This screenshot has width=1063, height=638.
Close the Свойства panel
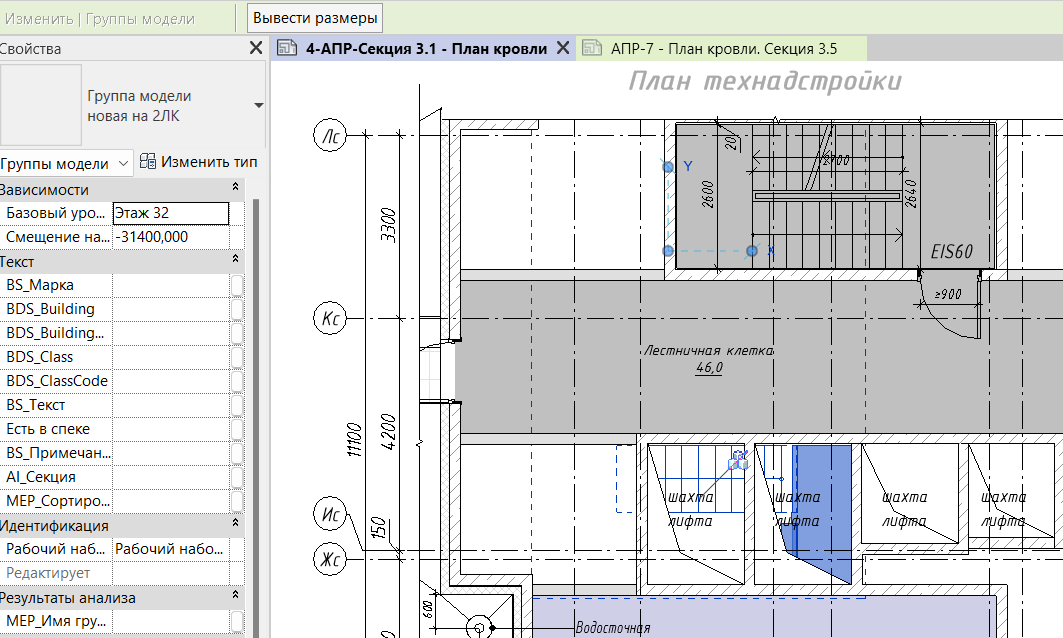click(x=256, y=48)
